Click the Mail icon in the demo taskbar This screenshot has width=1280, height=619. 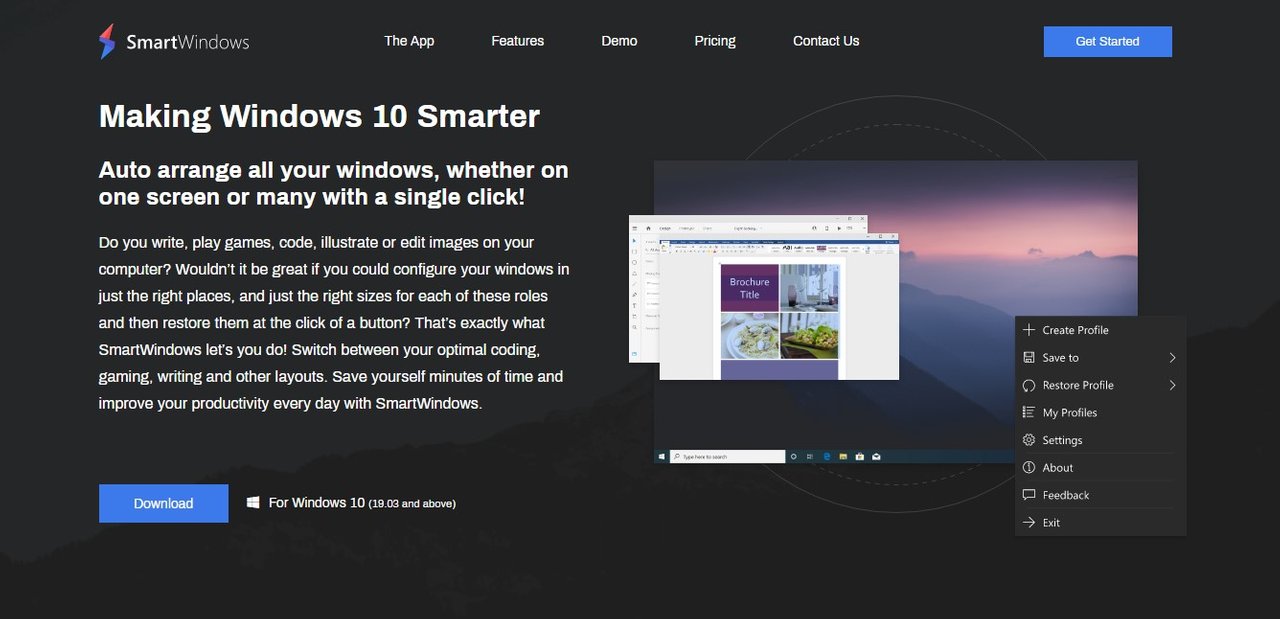click(876, 456)
